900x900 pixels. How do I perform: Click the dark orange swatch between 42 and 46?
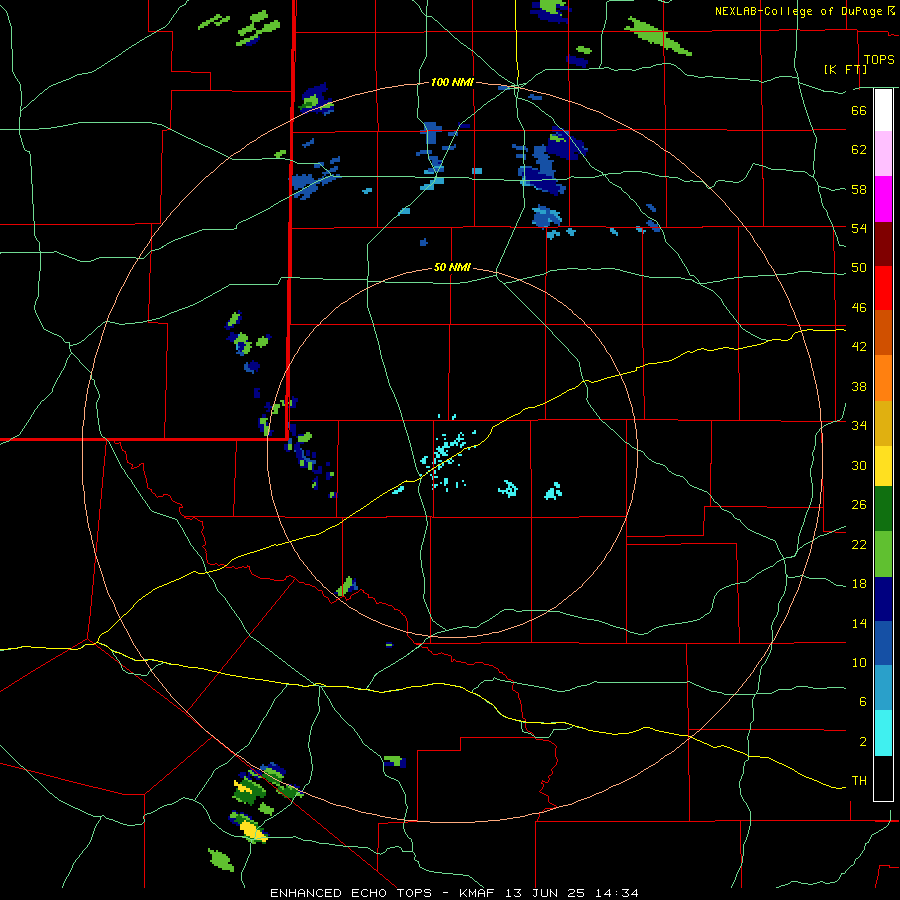[883, 332]
